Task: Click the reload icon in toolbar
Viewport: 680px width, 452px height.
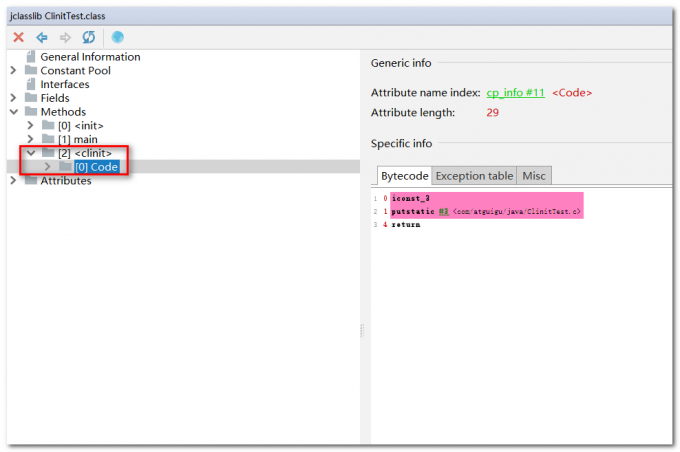Action: pos(89,37)
